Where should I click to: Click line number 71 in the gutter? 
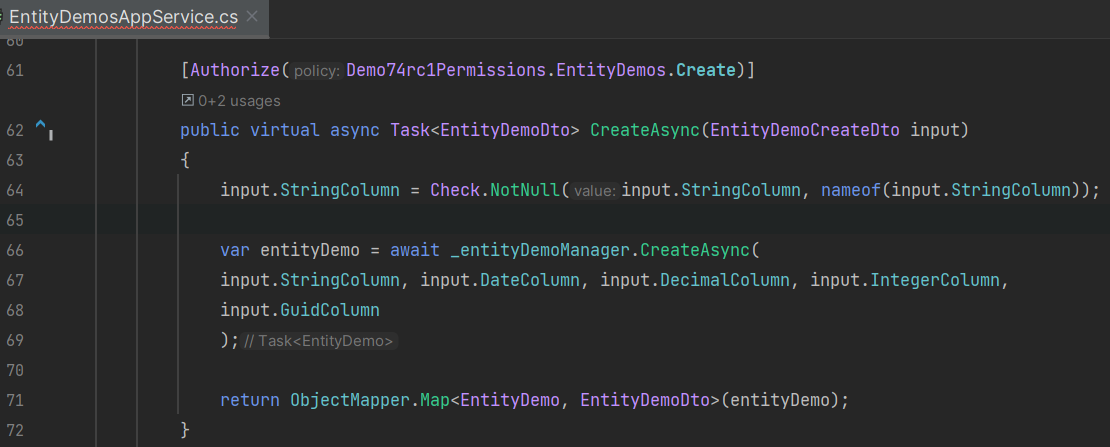coord(15,400)
